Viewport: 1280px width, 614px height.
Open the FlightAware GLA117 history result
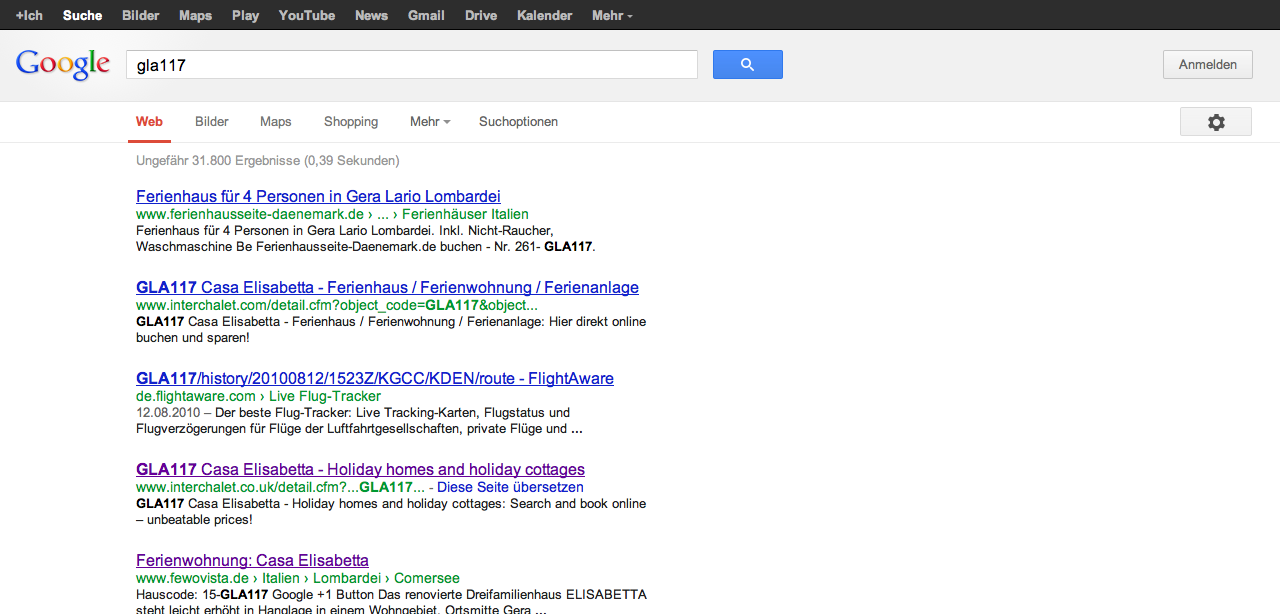tap(374, 379)
